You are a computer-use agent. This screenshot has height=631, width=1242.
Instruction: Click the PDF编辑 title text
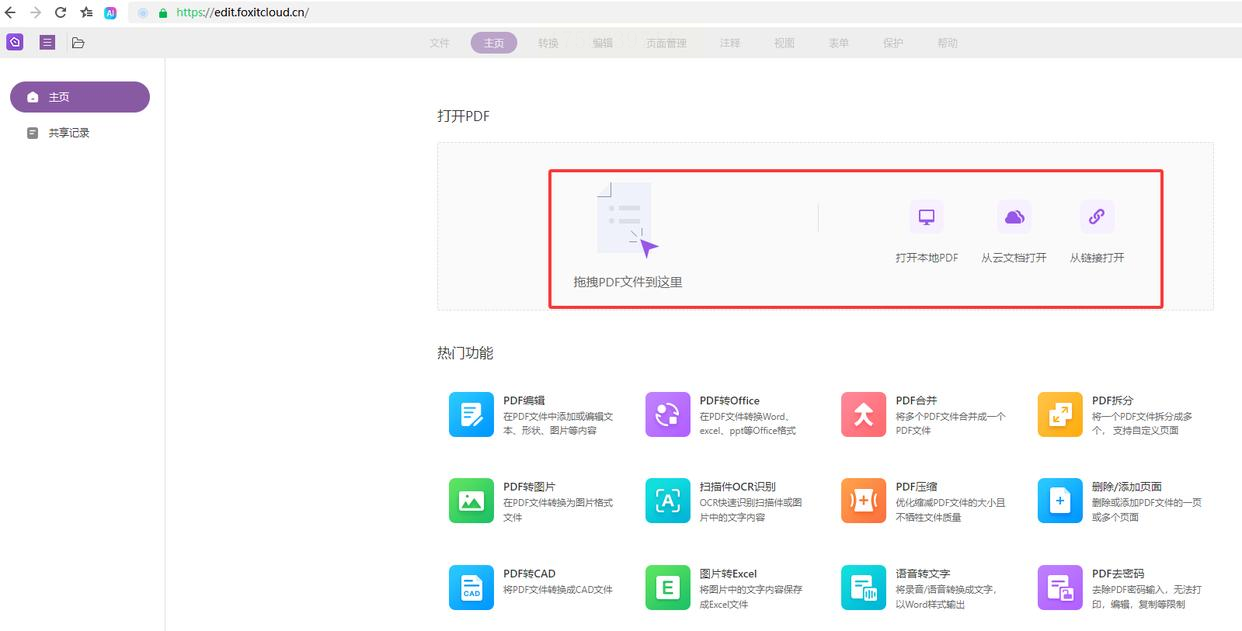pos(524,401)
